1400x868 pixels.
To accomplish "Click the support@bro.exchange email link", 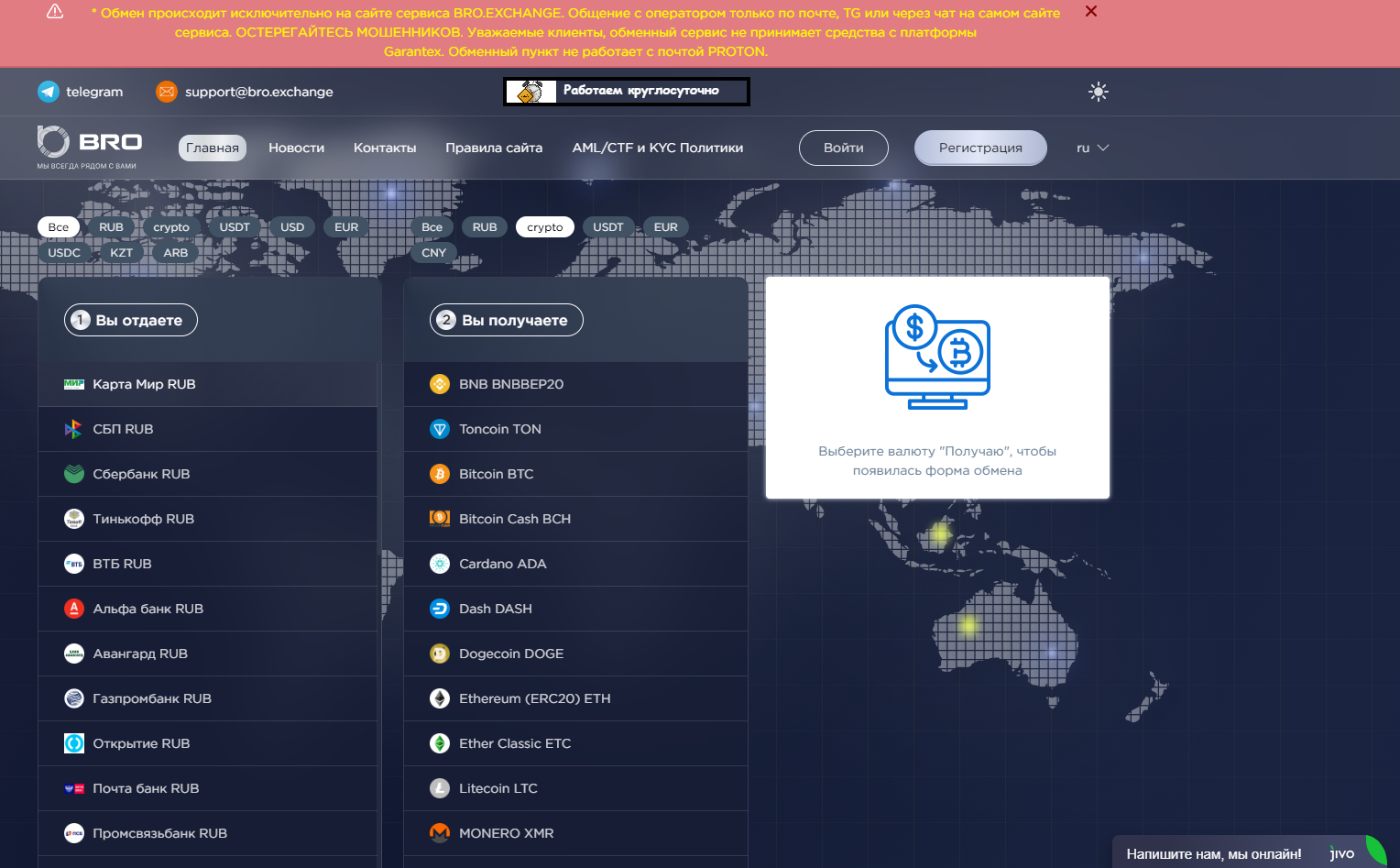I will [259, 92].
